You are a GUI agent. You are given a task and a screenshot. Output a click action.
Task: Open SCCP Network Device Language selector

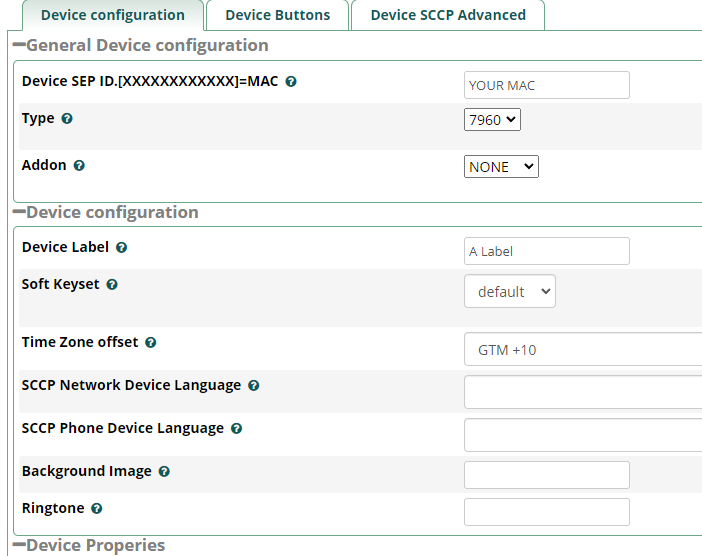(583, 392)
